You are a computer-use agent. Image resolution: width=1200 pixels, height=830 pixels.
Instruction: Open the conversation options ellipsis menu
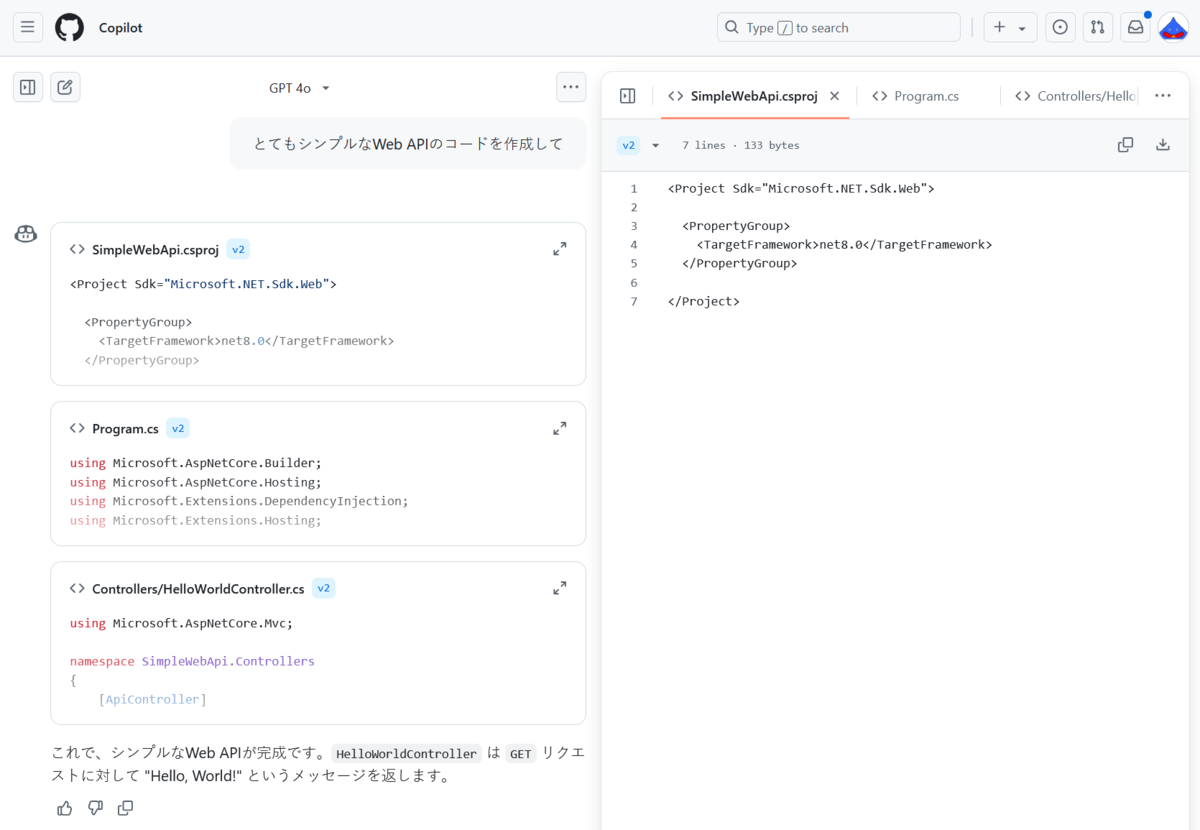571,87
